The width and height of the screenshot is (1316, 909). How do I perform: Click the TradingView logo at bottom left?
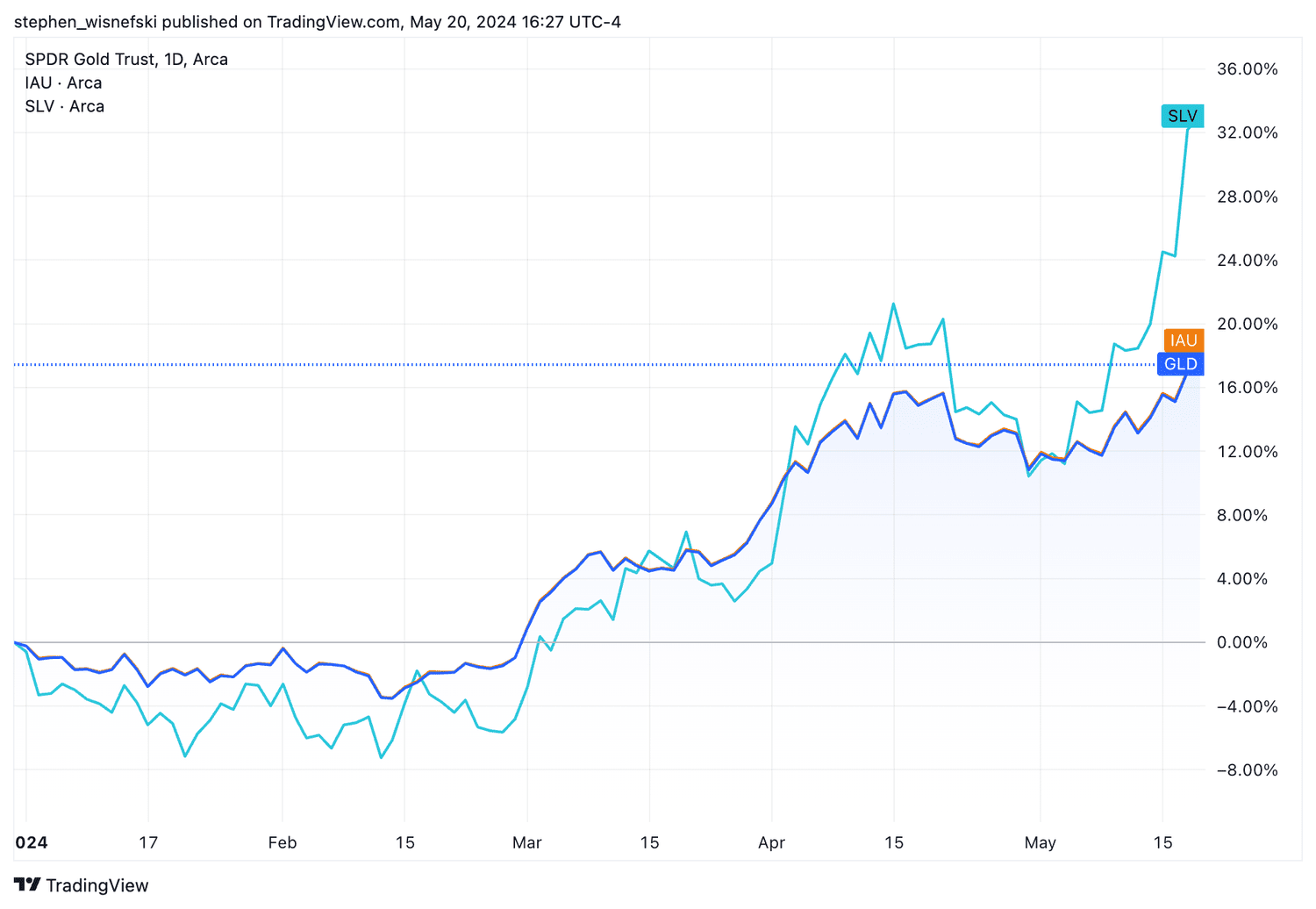[x=81, y=885]
